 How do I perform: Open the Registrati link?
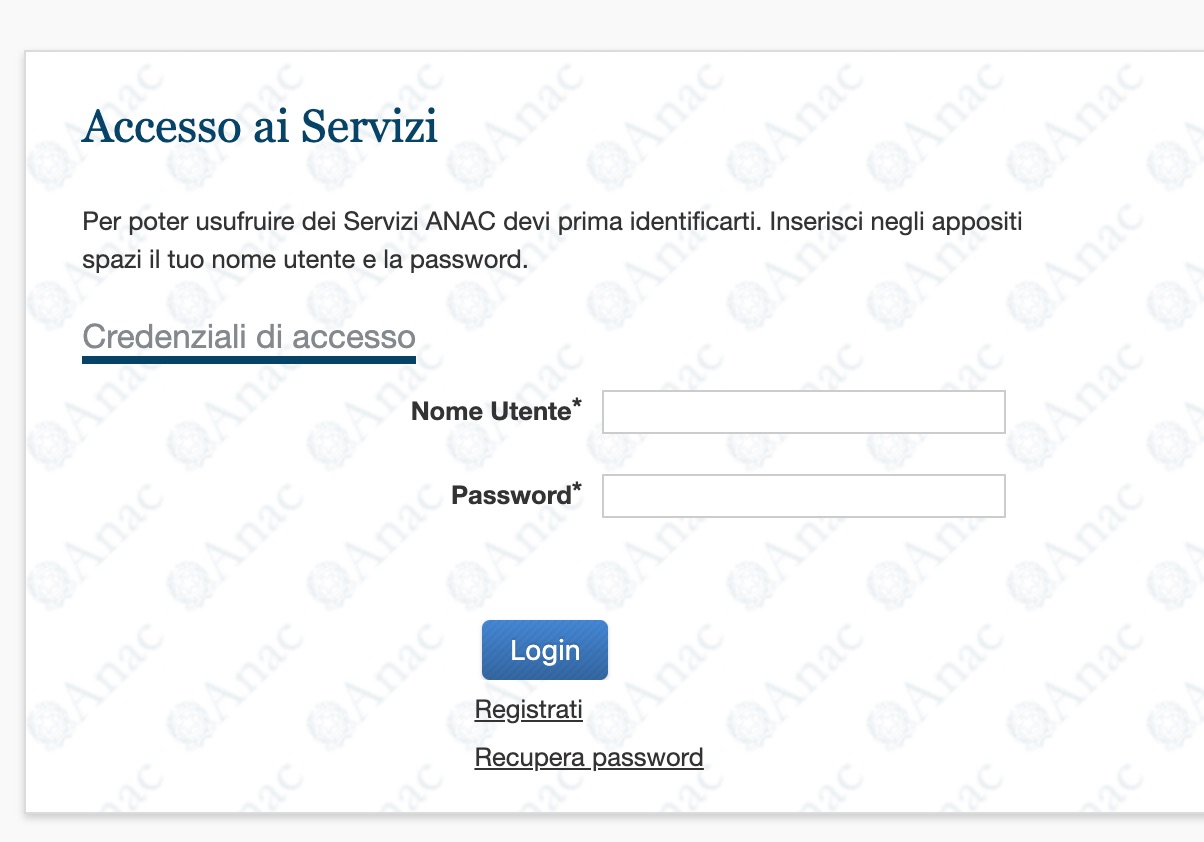pyautogui.click(x=529, y=710)
